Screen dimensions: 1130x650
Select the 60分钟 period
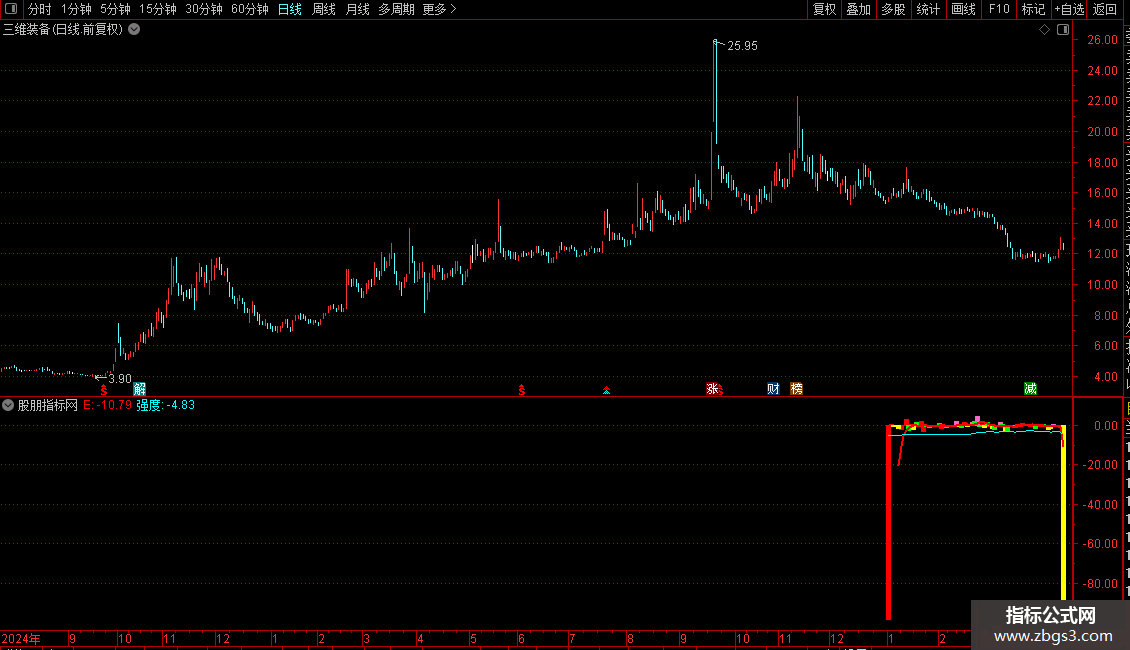point(249,9)
